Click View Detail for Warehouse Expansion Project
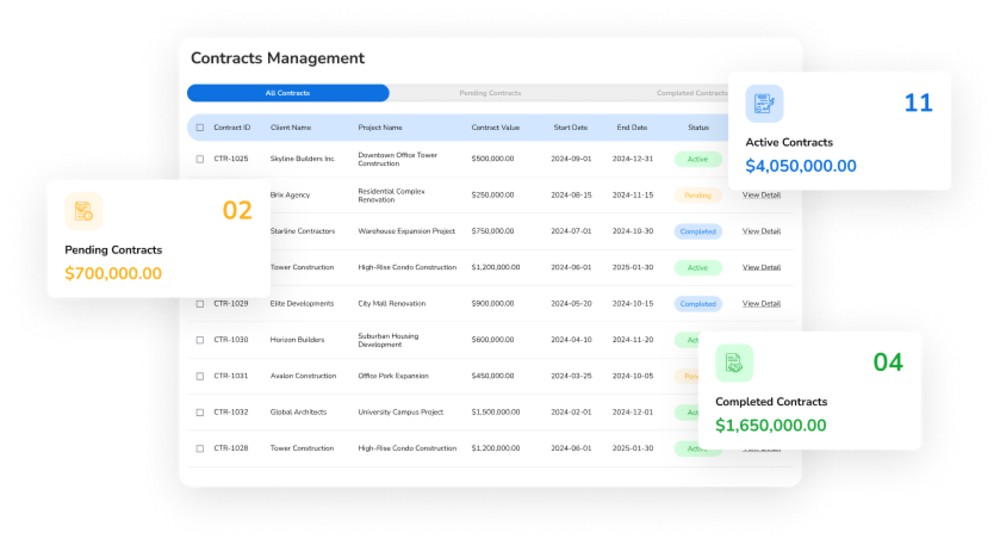This screenshot has width=1000, height=545. 761,231
